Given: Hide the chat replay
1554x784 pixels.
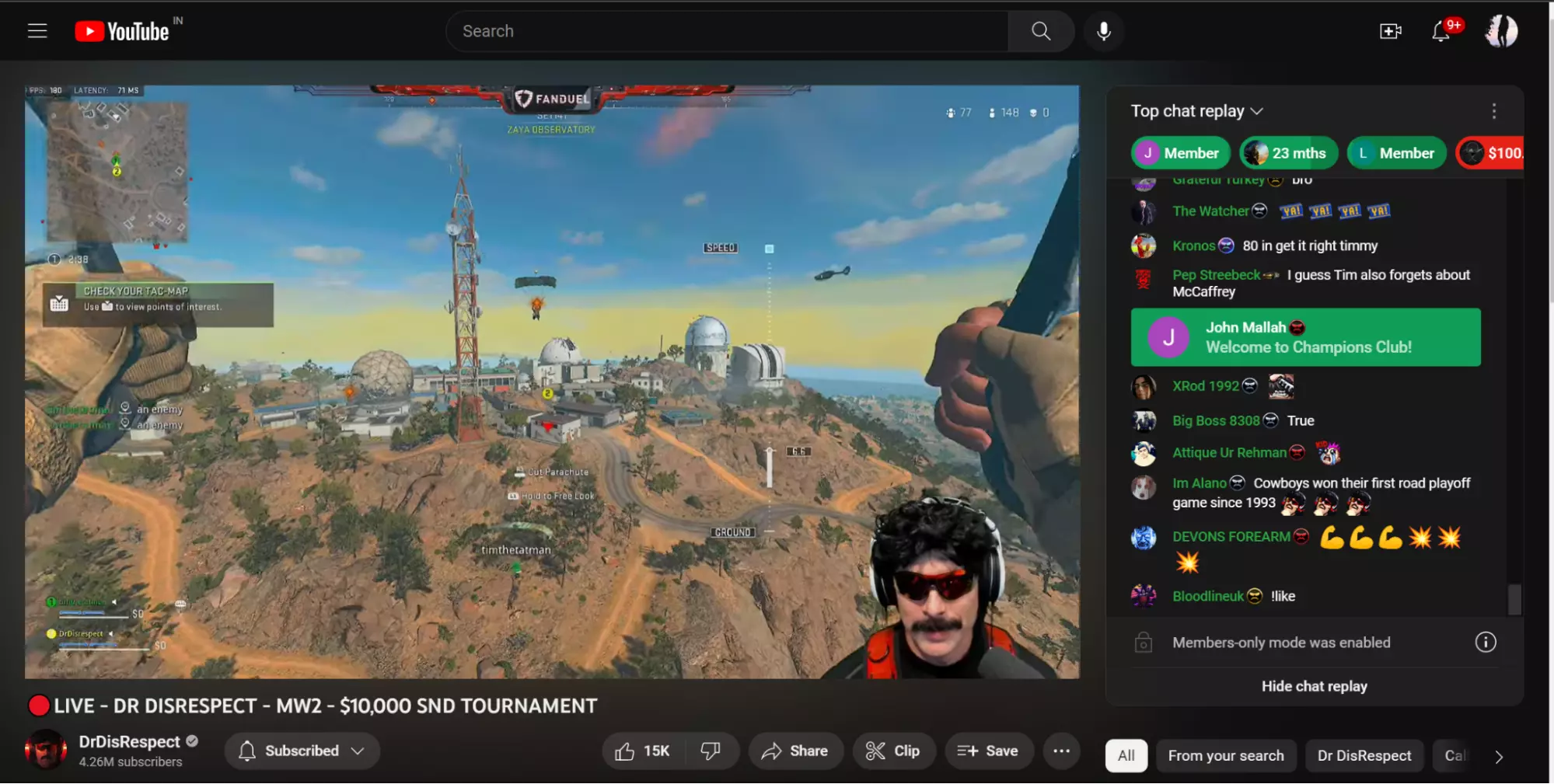Looking at the screenshot, I should click(1314, 686).
